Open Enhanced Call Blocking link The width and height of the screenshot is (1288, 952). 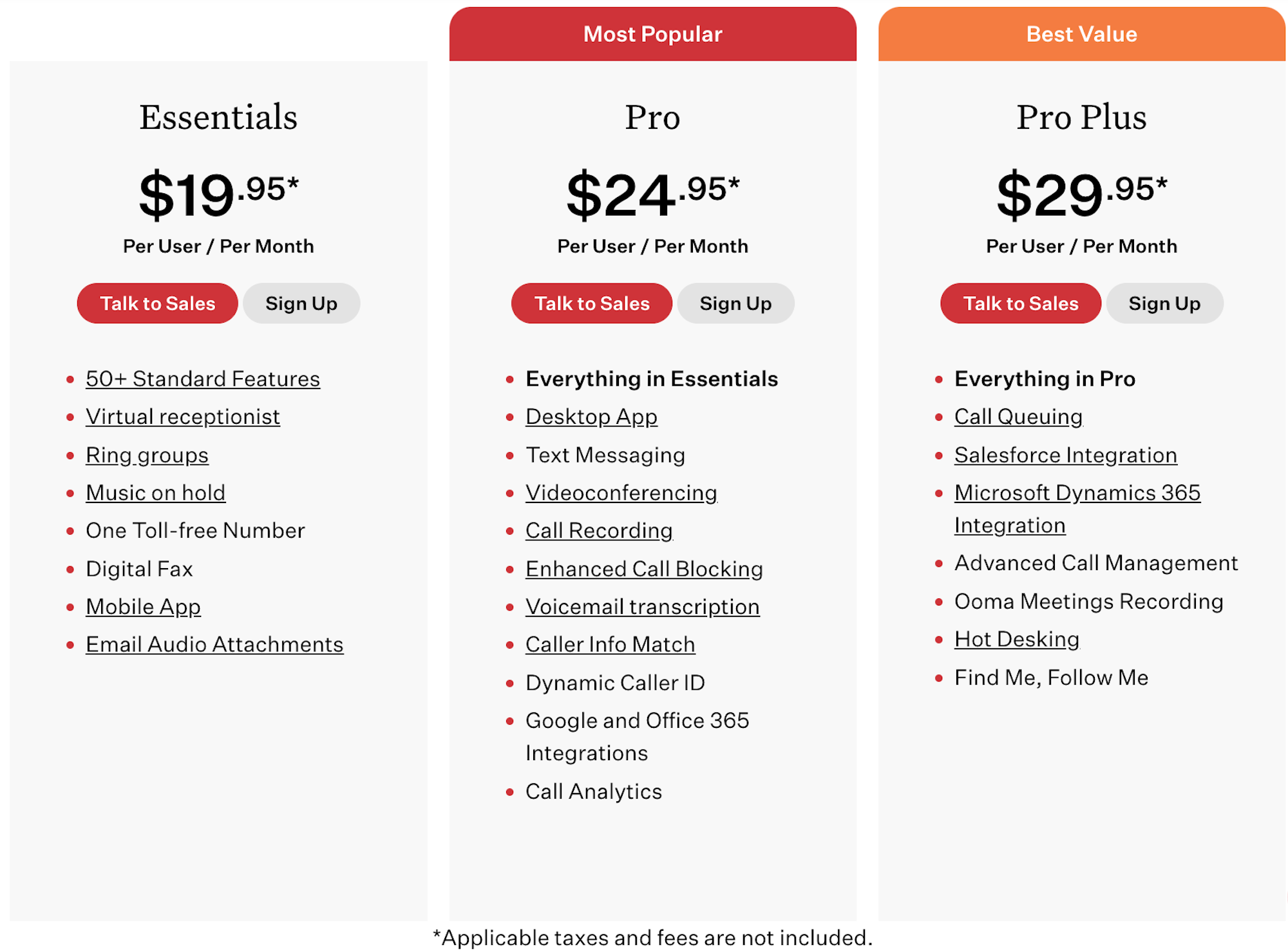pos(644,569)
